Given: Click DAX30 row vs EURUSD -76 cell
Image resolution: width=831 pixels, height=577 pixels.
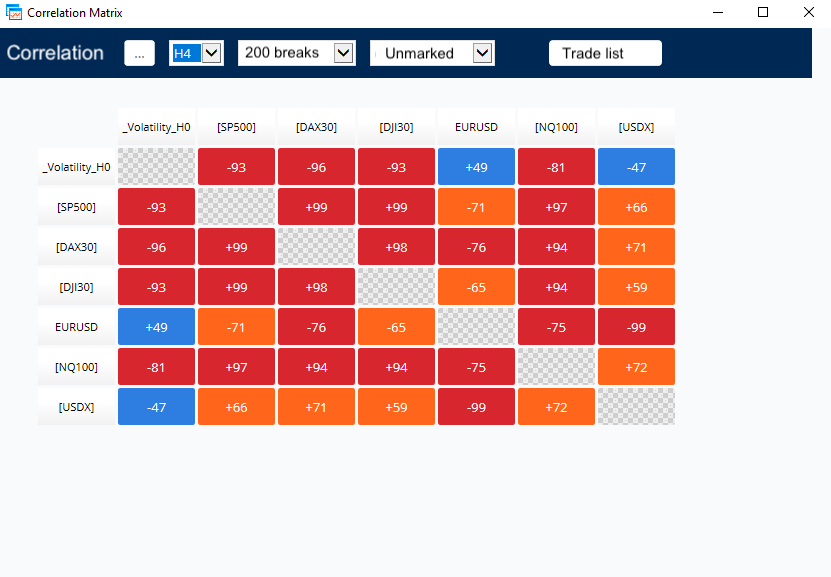Looking at the screenshot, I should click(476, 247).
